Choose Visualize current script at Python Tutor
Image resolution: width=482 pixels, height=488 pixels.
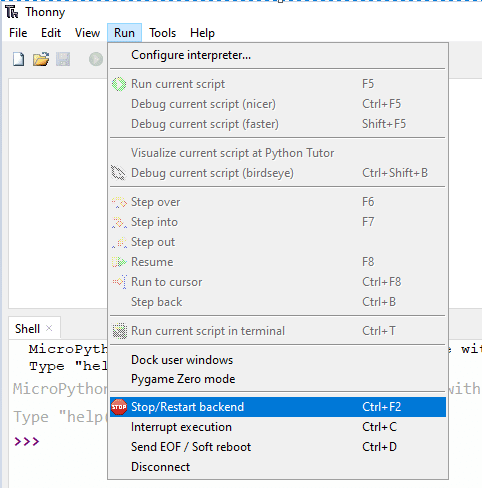pos(278,153)
